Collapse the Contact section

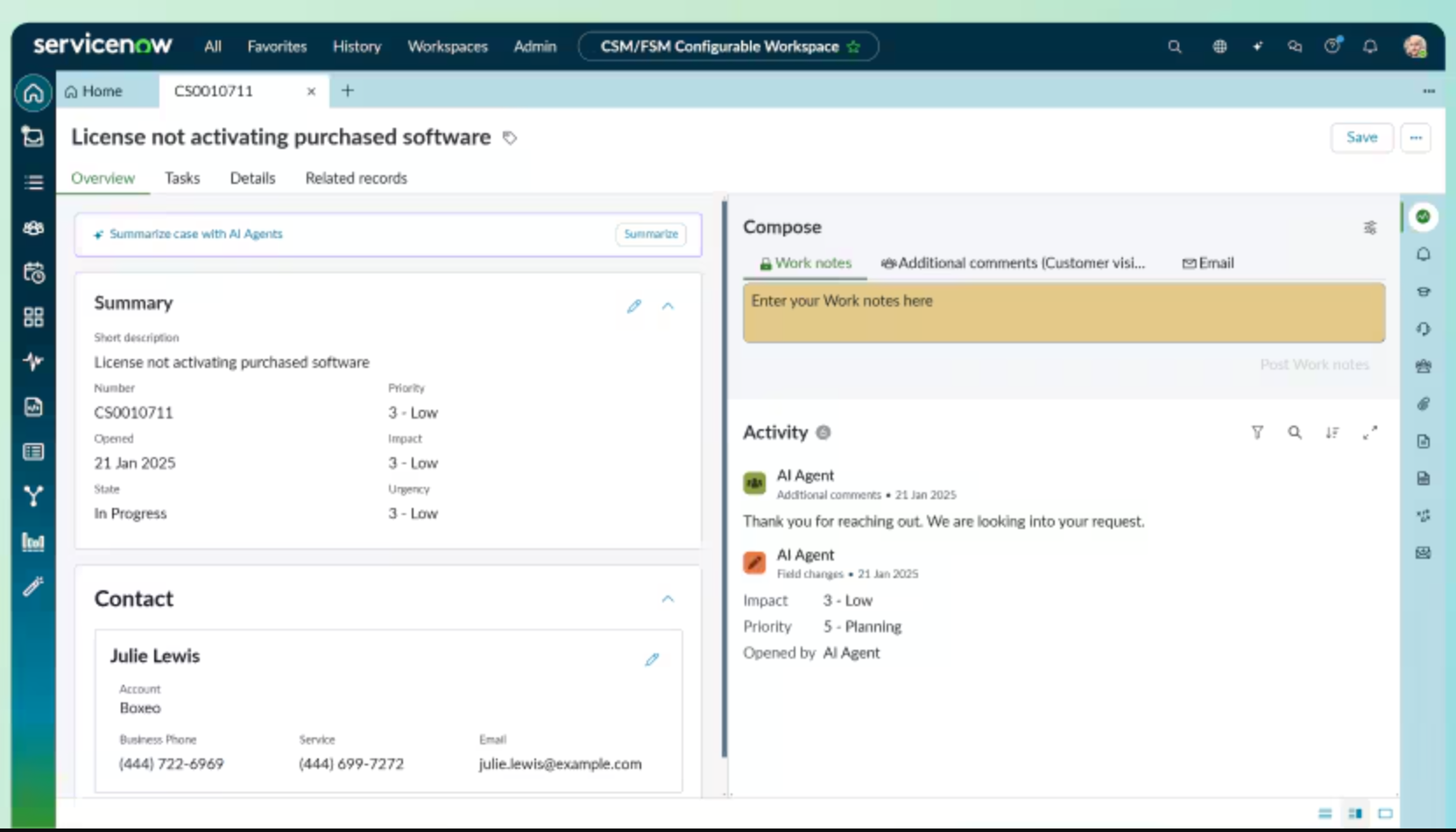pyautogui.click(x=668, y=599)
